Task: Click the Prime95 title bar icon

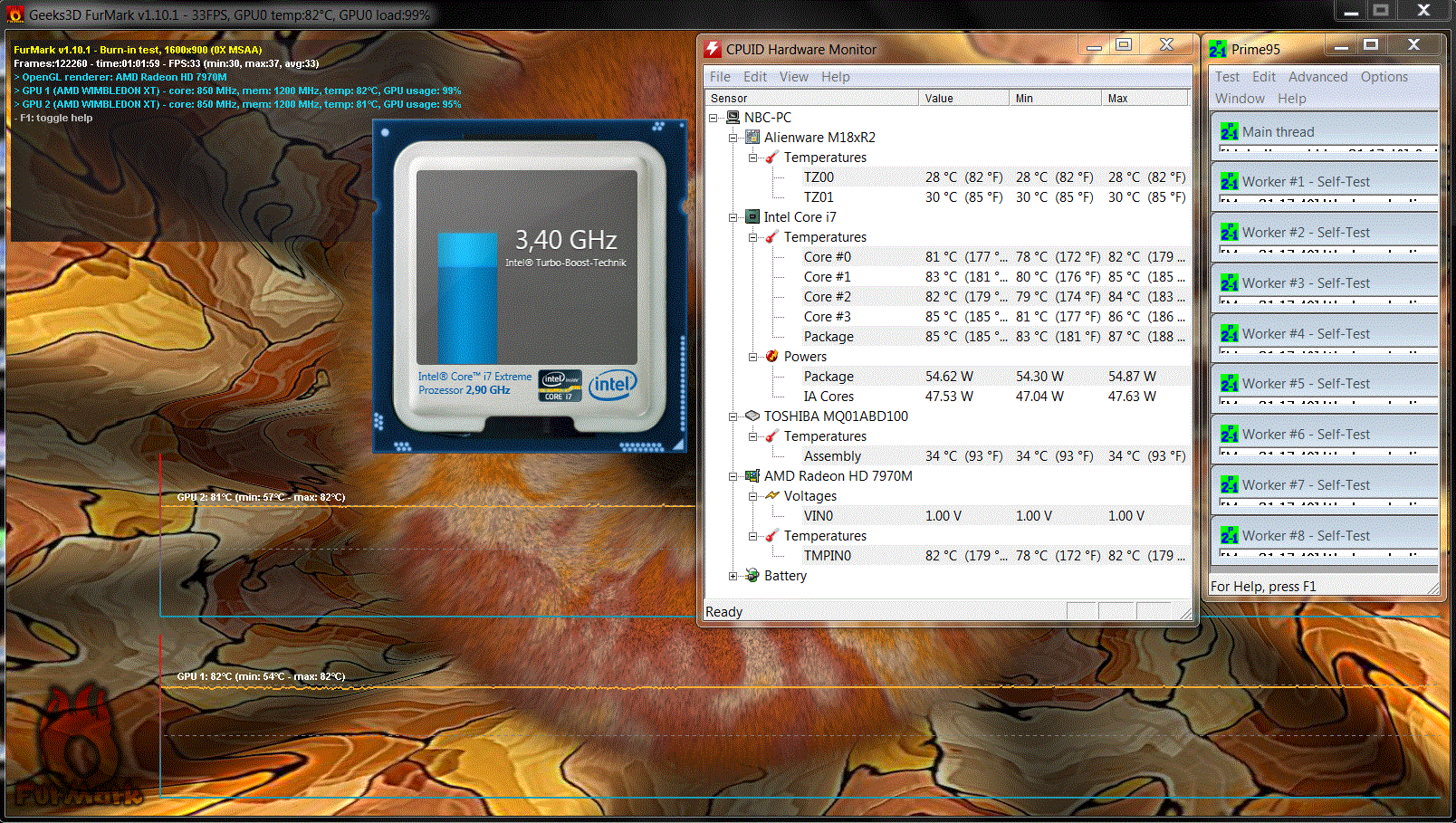Action: pyautogui.click(x=1218, y=49)
